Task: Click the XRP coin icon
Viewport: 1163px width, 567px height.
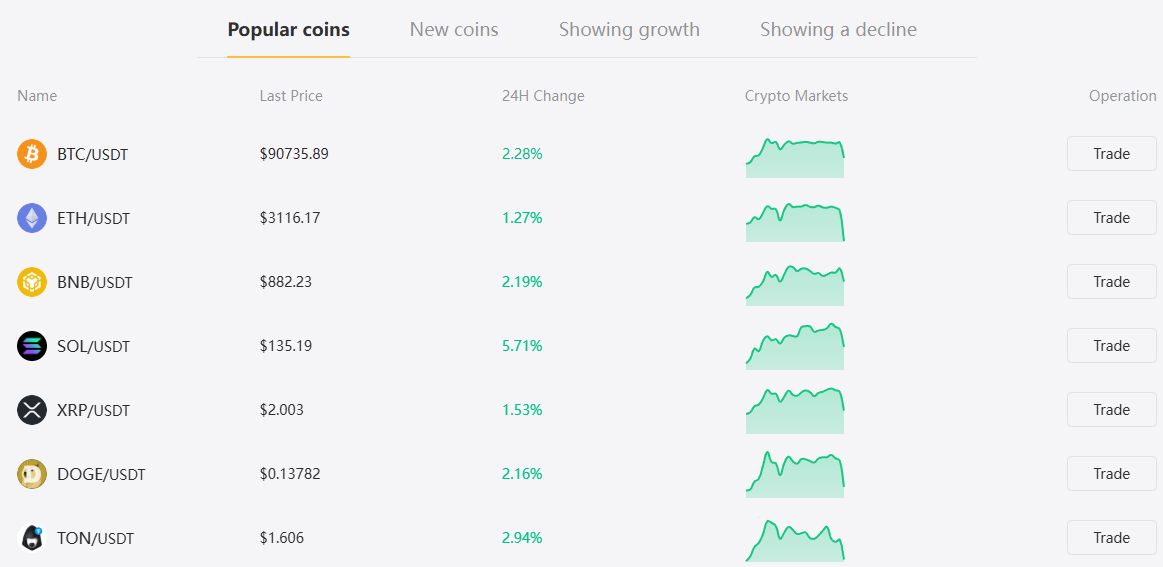Action: pyautogui.click(x=32, y=410)
